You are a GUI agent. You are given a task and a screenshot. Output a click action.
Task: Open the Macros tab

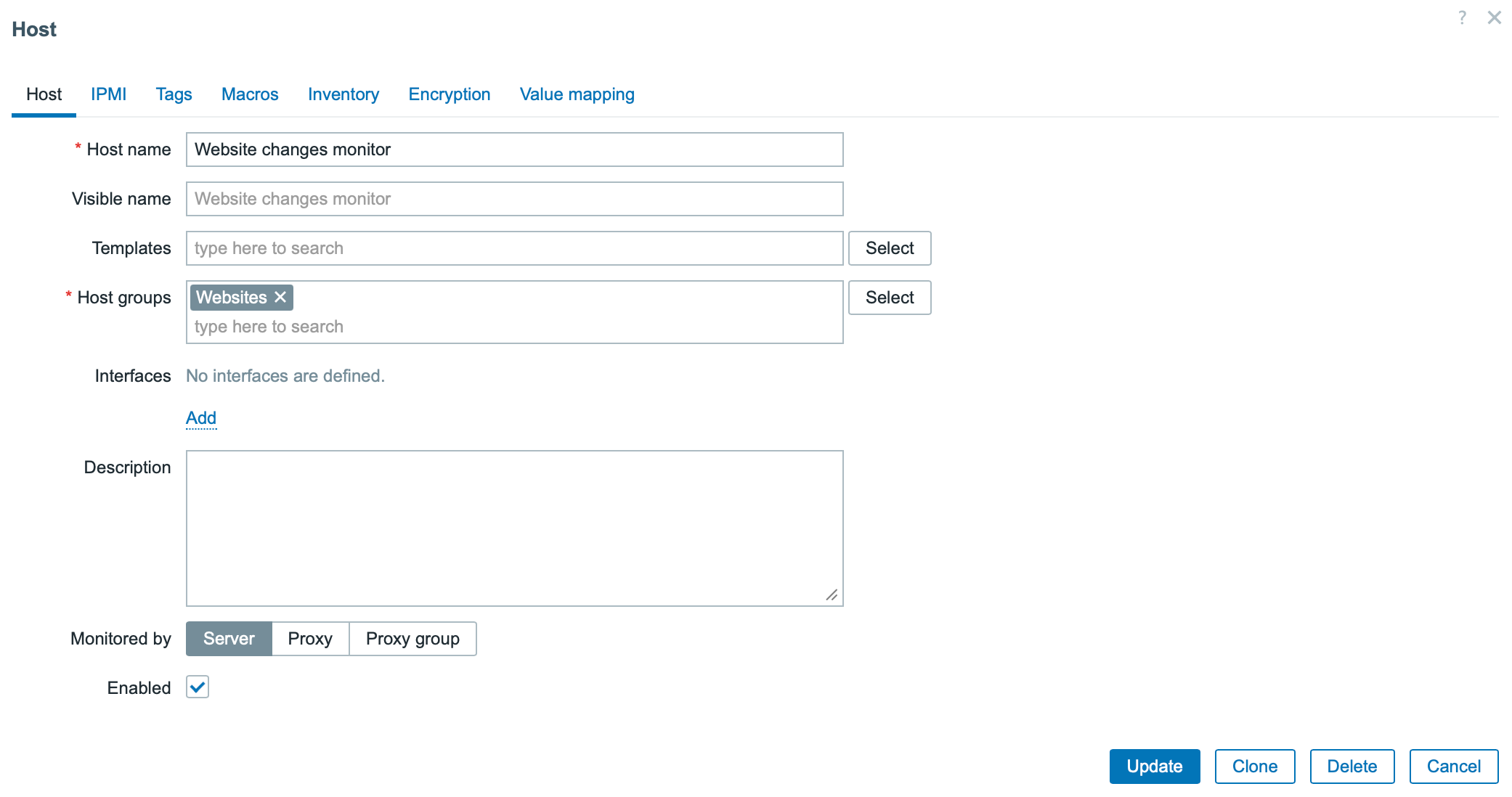pyautogui.click(x=250, y=94)
